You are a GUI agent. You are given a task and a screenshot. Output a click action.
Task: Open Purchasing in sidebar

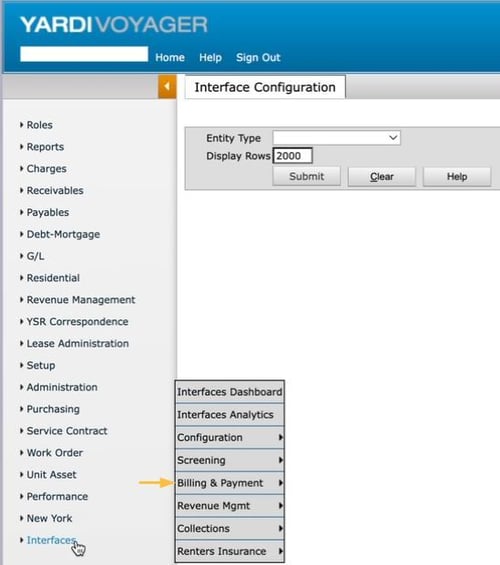coord(50,409)
